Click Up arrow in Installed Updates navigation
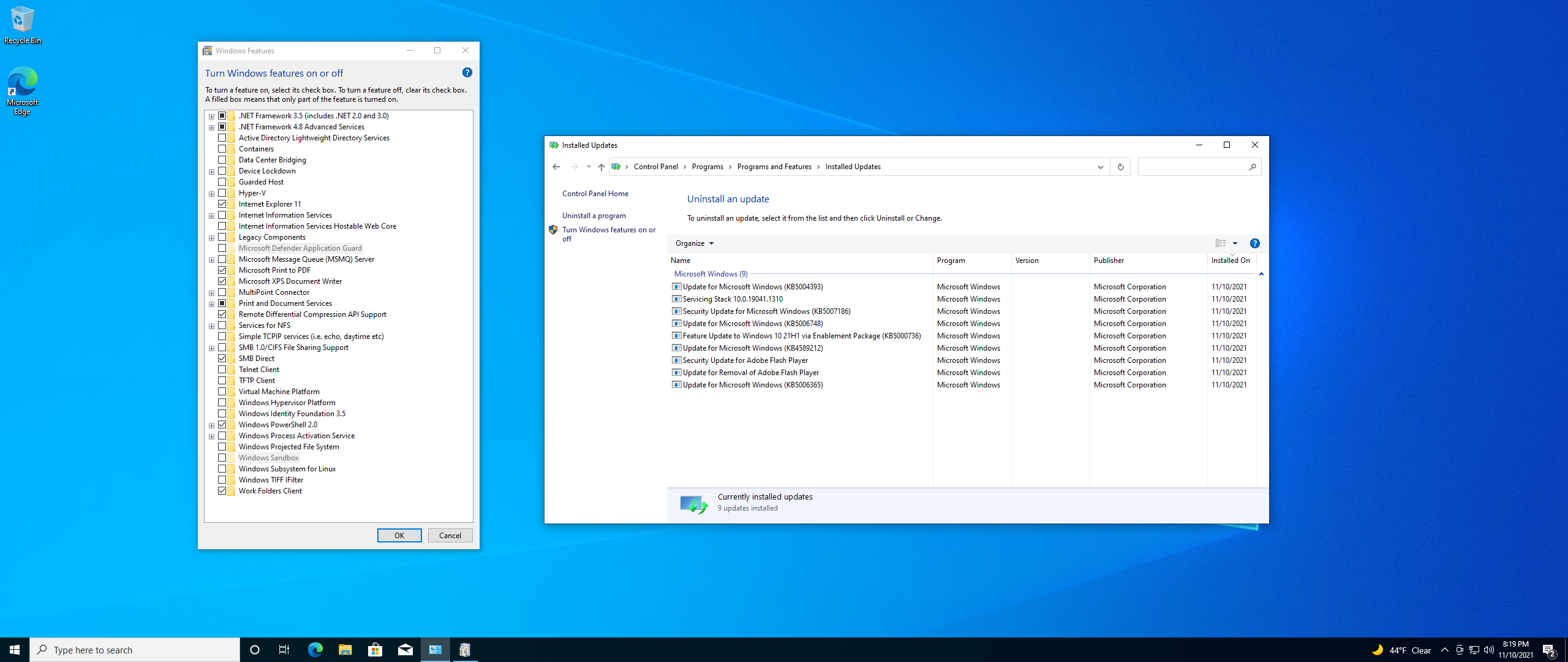 point(601,167)
